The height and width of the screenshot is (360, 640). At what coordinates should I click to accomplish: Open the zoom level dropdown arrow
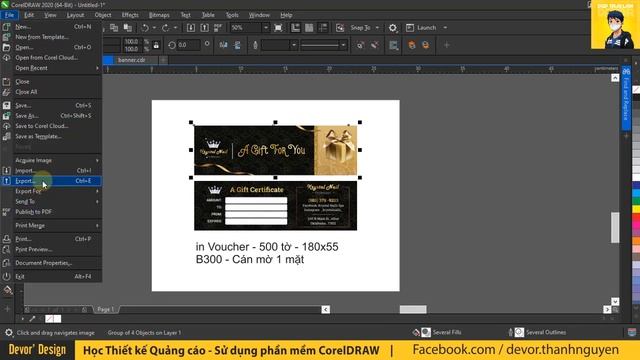point(266,28)
